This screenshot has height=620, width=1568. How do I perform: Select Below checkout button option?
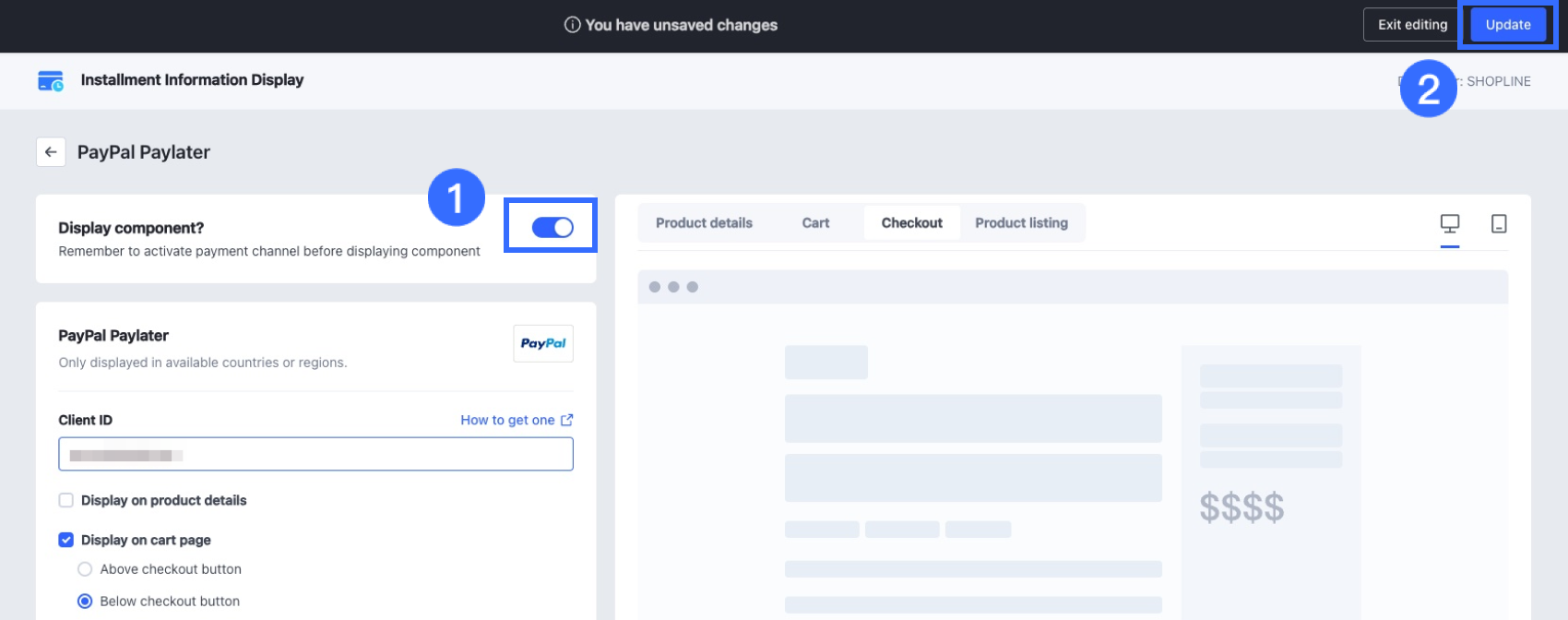coord(85,602)
